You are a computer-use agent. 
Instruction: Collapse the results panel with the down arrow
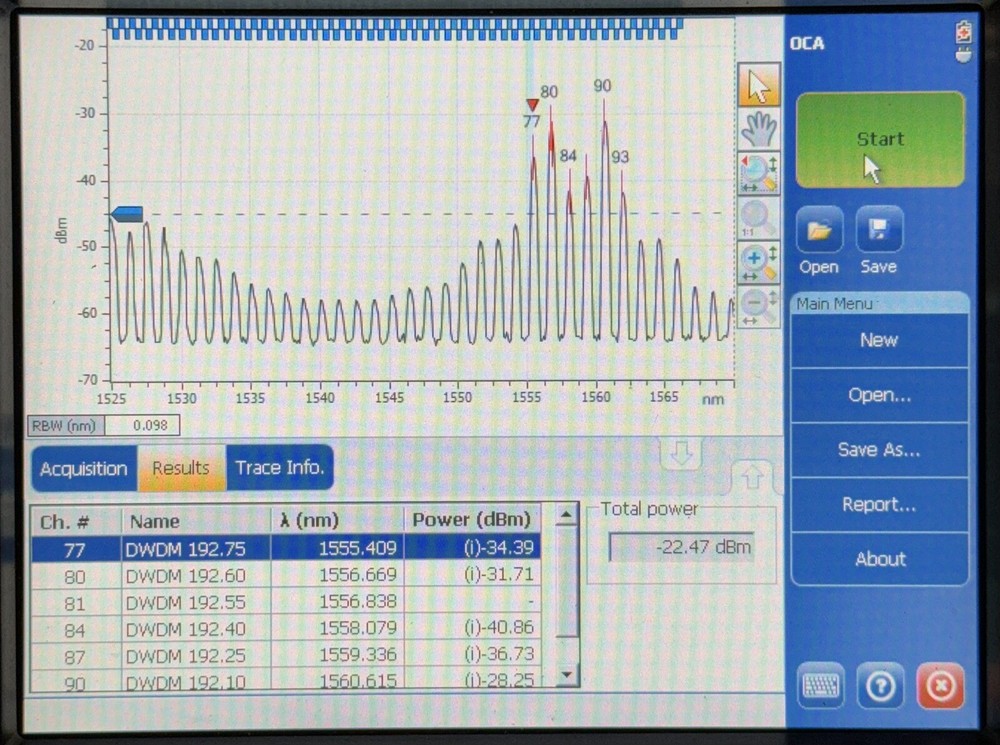click(681, 452)
